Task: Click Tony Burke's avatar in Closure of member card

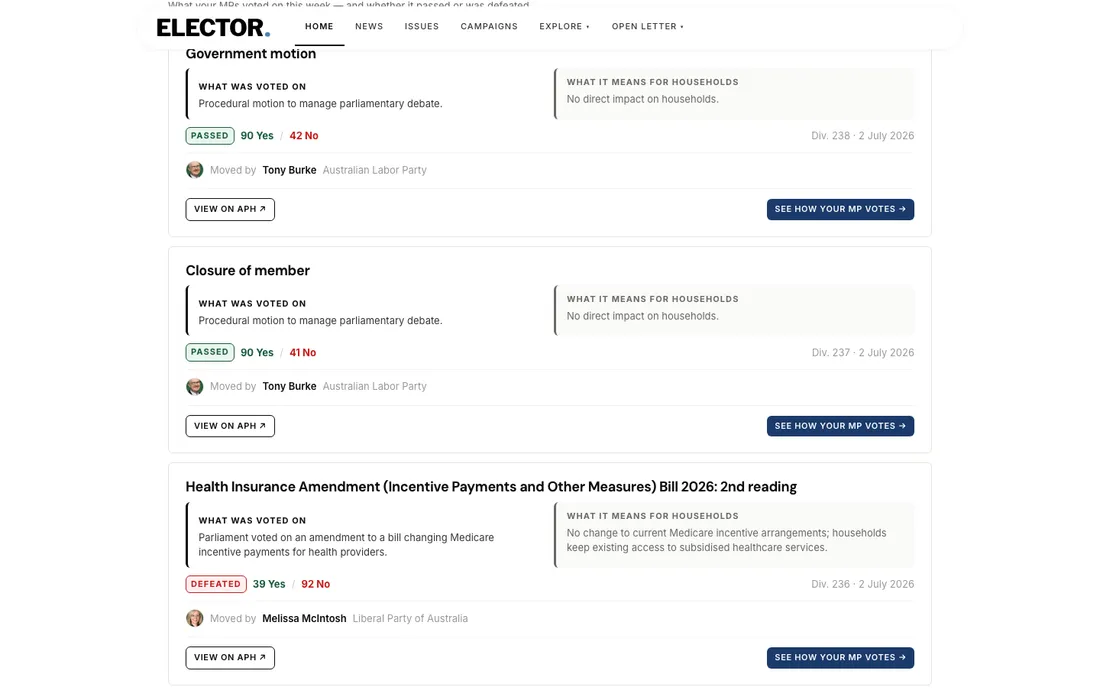Action: [x=194, y=386]
